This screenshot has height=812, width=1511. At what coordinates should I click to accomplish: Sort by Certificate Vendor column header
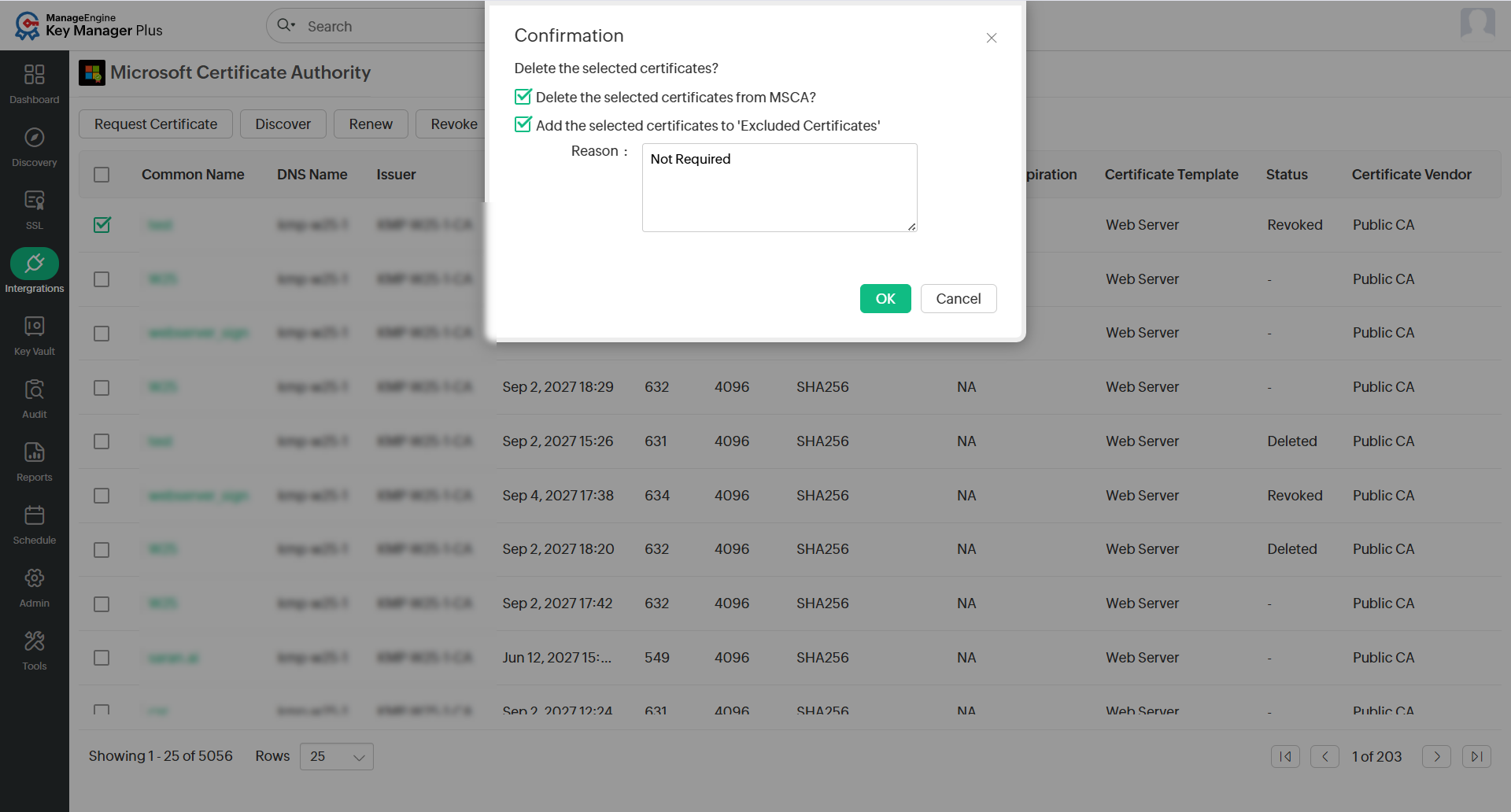tap(1412, 175)
